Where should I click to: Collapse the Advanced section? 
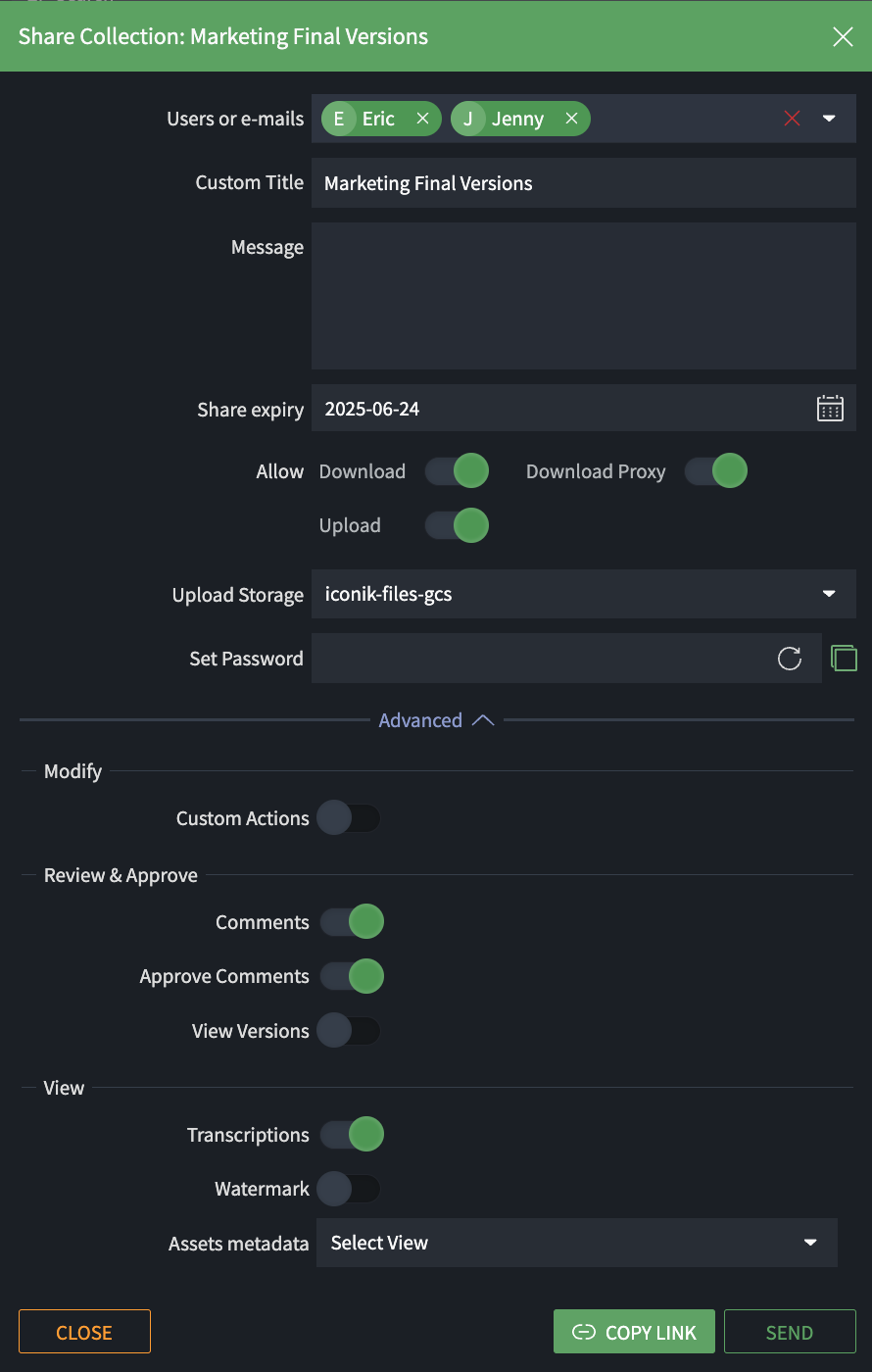point(437,719)
